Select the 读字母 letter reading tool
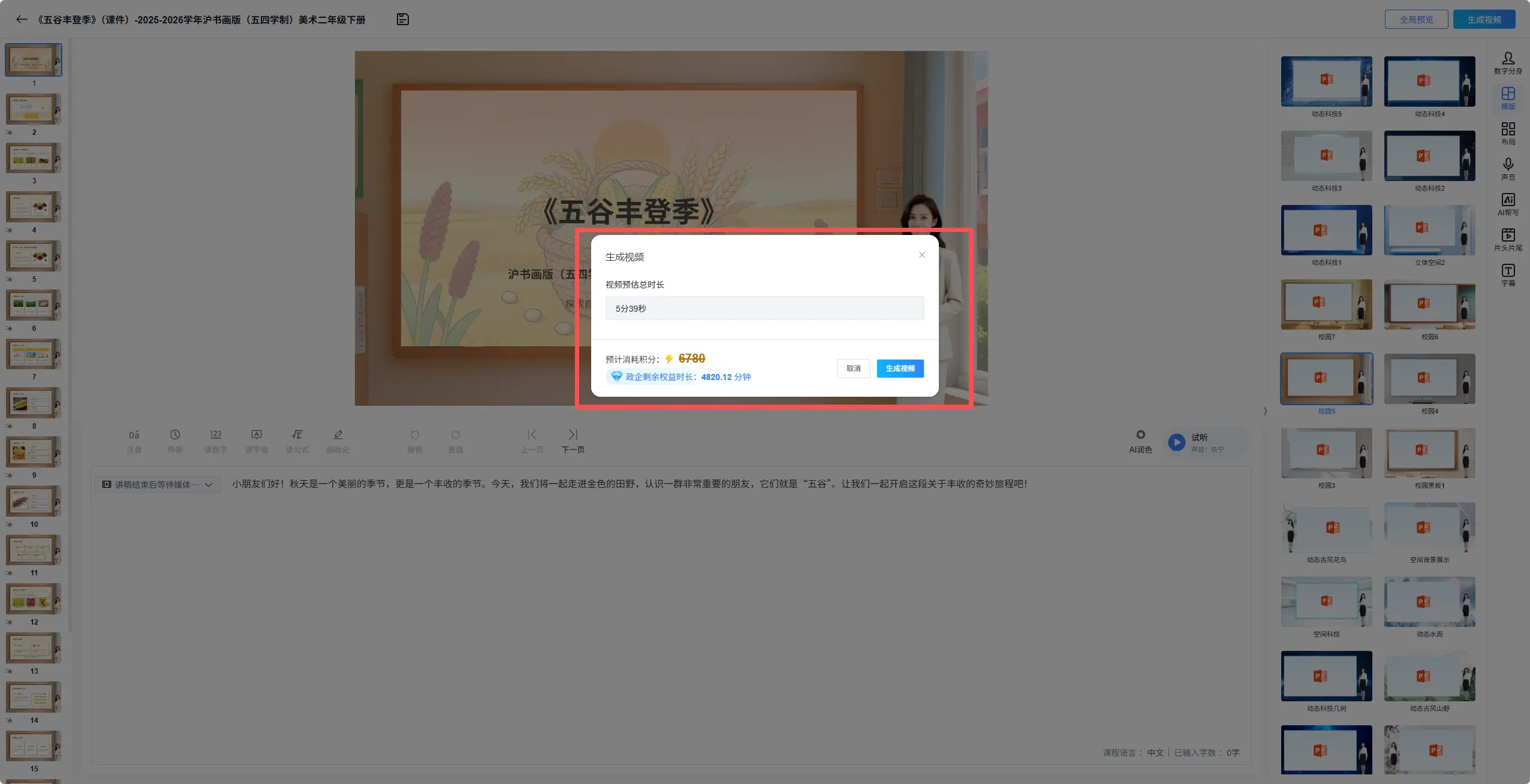The width and height of the screenshot is (1530, 784). click(x=256, y=441)
